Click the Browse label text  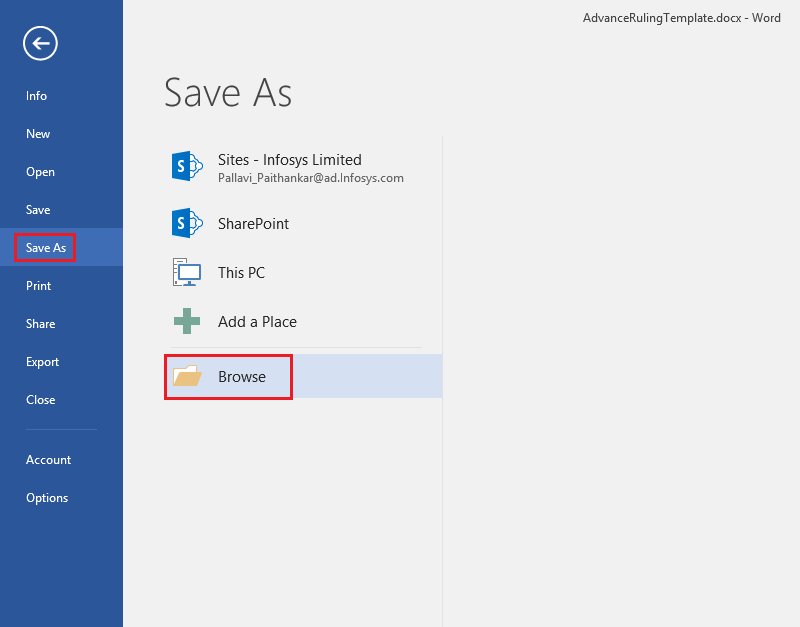[242, 377]
